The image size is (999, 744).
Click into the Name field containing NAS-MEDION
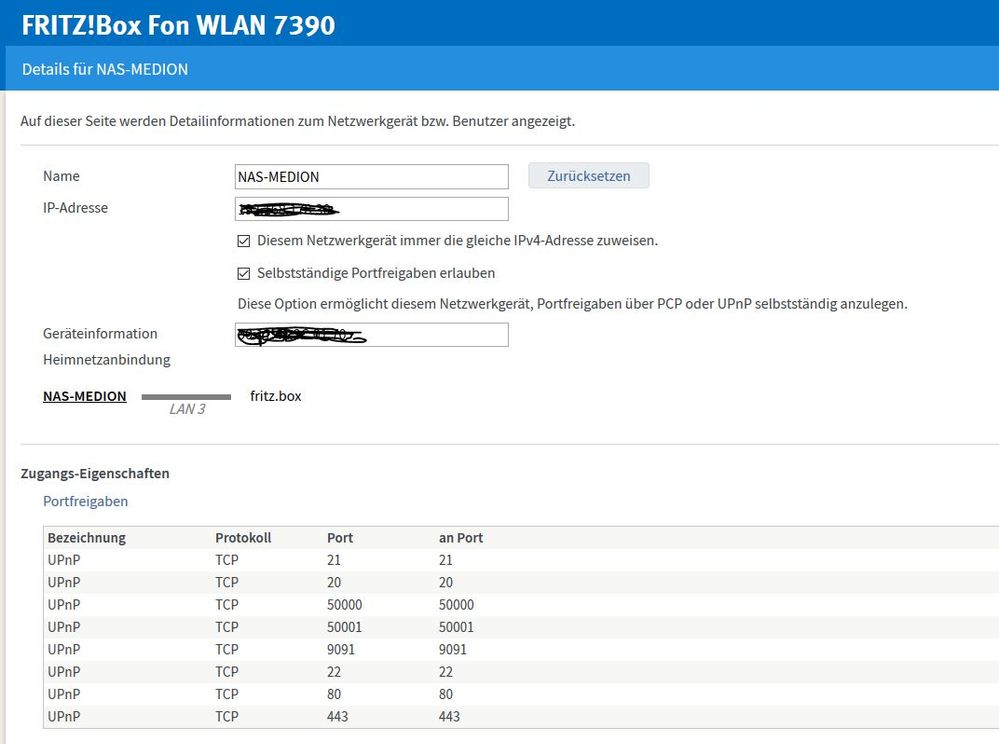371,177
